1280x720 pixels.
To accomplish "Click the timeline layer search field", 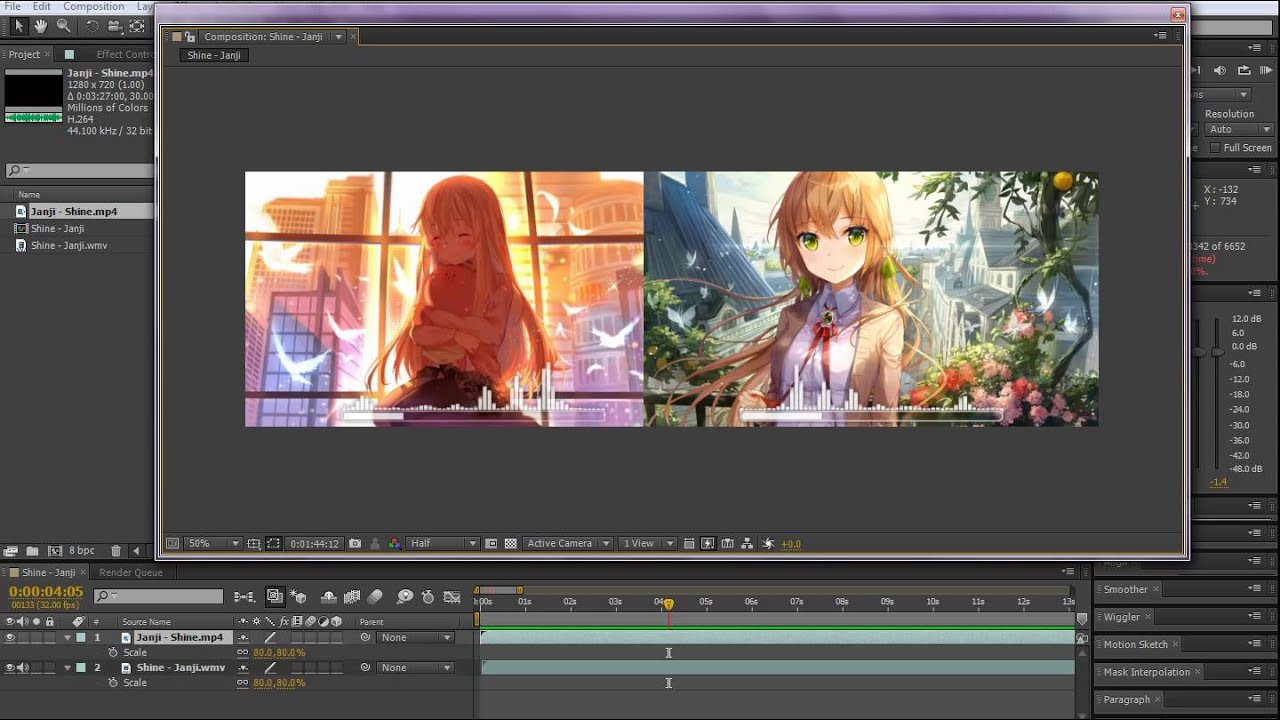I will coord(158,597).
